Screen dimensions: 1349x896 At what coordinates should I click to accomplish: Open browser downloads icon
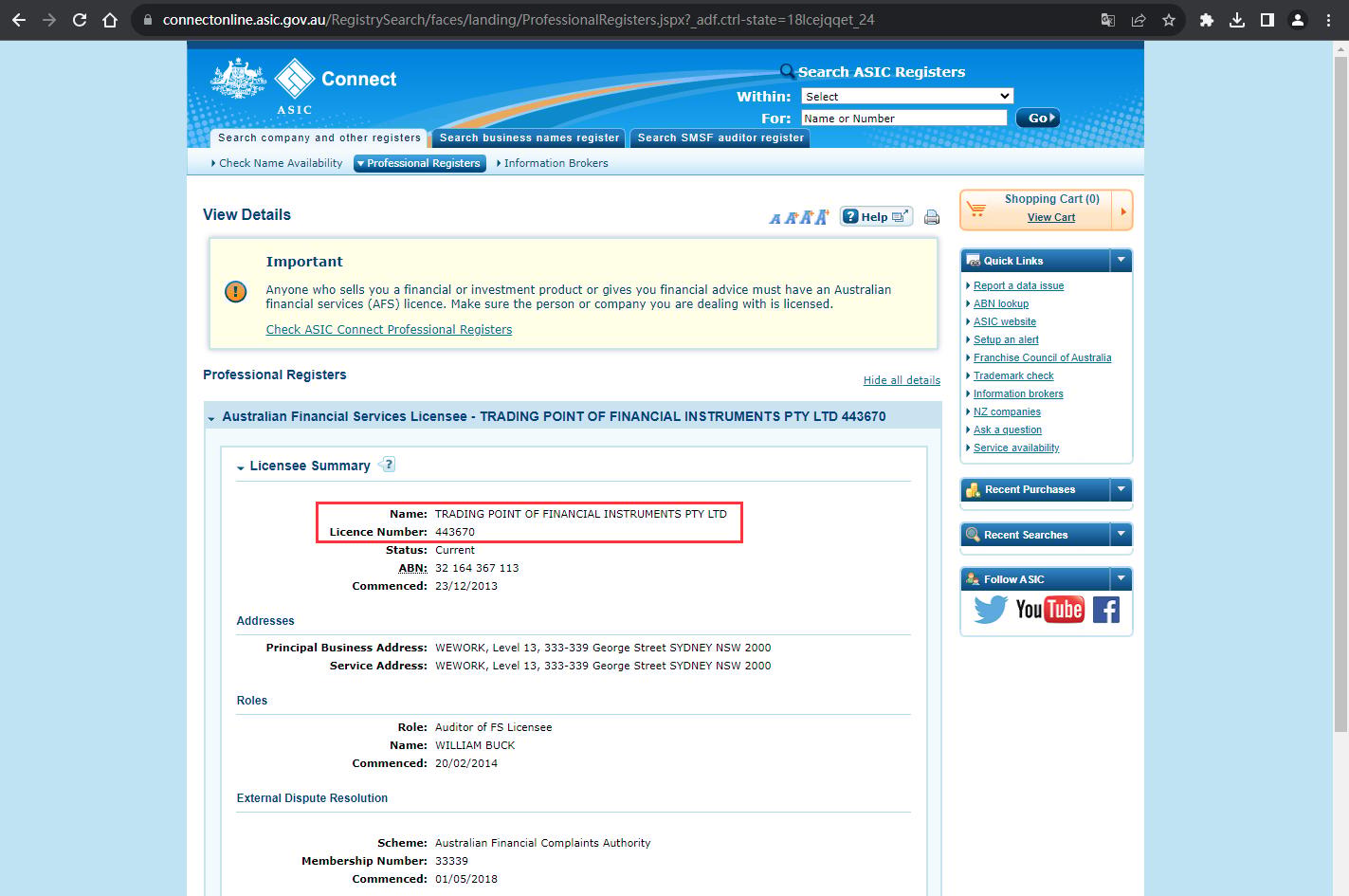(x=1237, y=19)
